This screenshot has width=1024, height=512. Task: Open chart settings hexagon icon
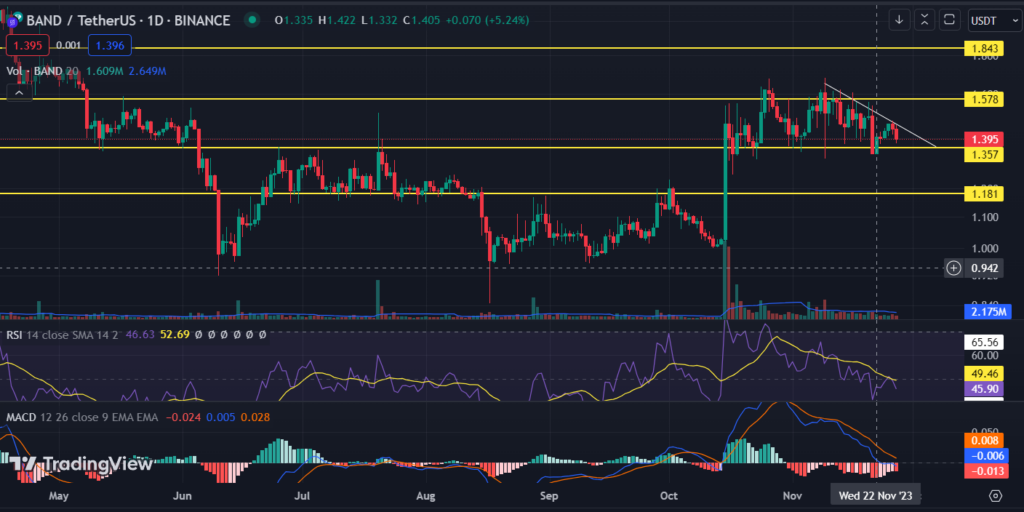995,495
